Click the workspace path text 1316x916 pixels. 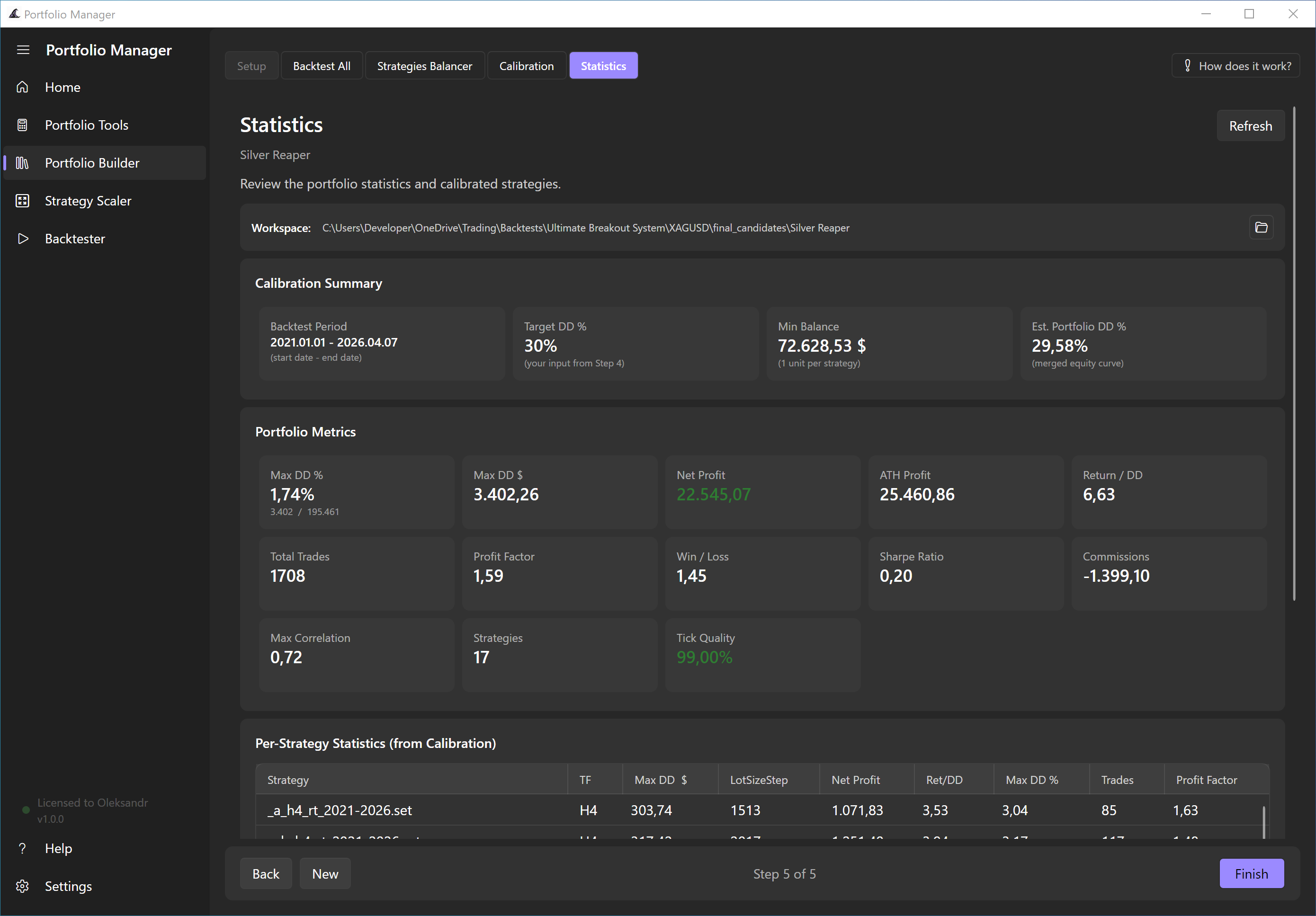point(585,228)
